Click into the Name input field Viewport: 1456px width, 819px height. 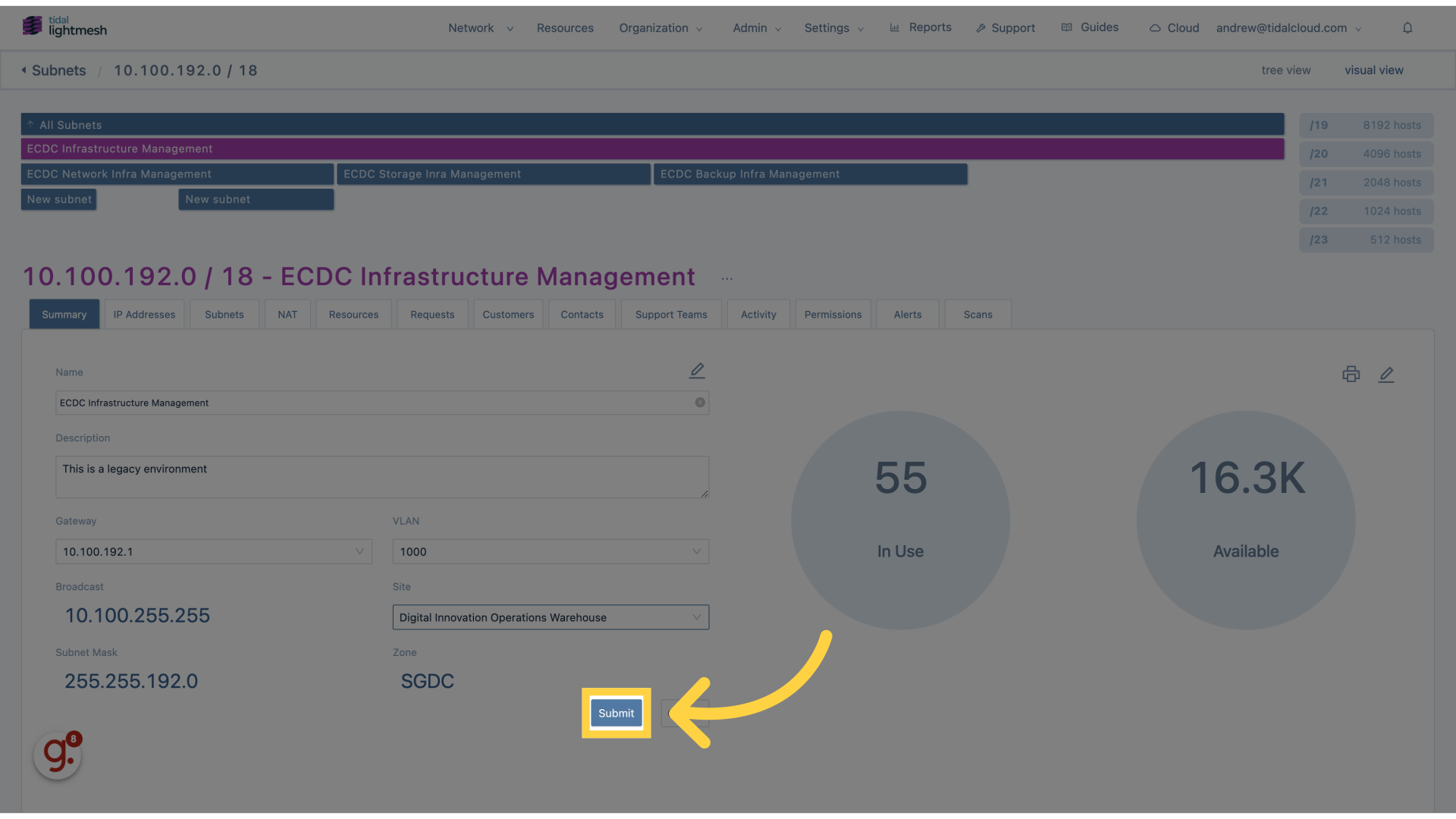[x=382, y=403]
